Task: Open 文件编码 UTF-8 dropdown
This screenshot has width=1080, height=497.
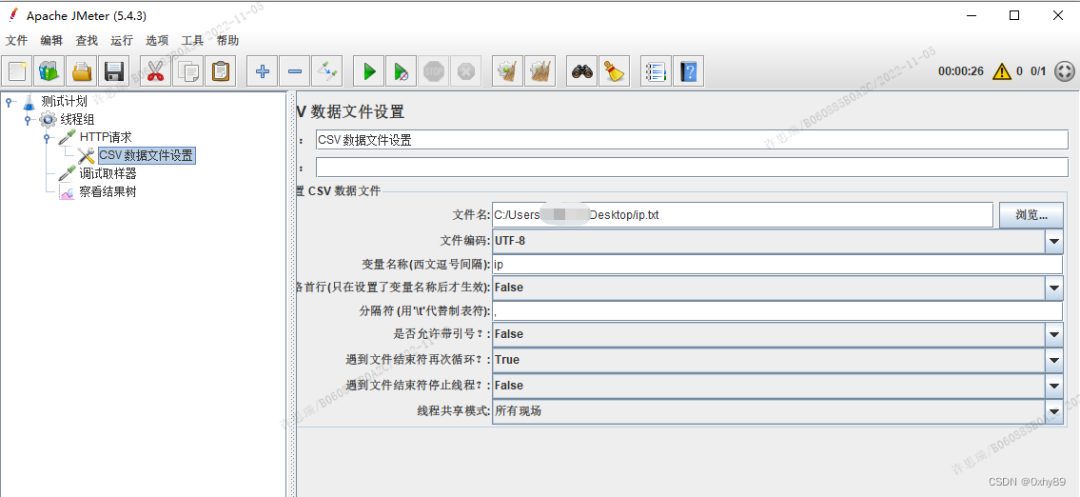Action: coord(1054,241)
